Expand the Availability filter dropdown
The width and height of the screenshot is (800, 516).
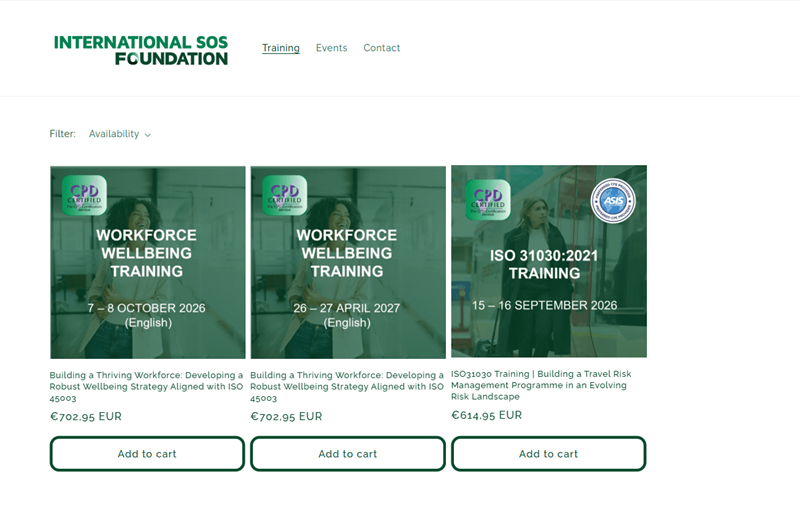click(120, 134)
